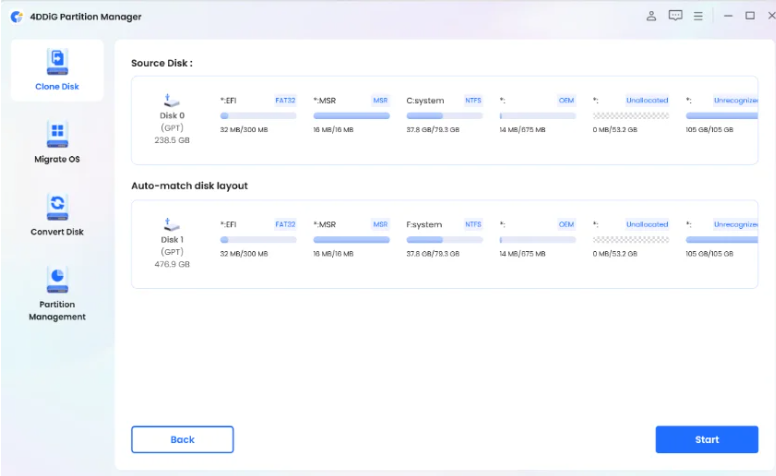Open the Clone Disk section
This screenshot has height=476, width=776.
tap(57, 70)
